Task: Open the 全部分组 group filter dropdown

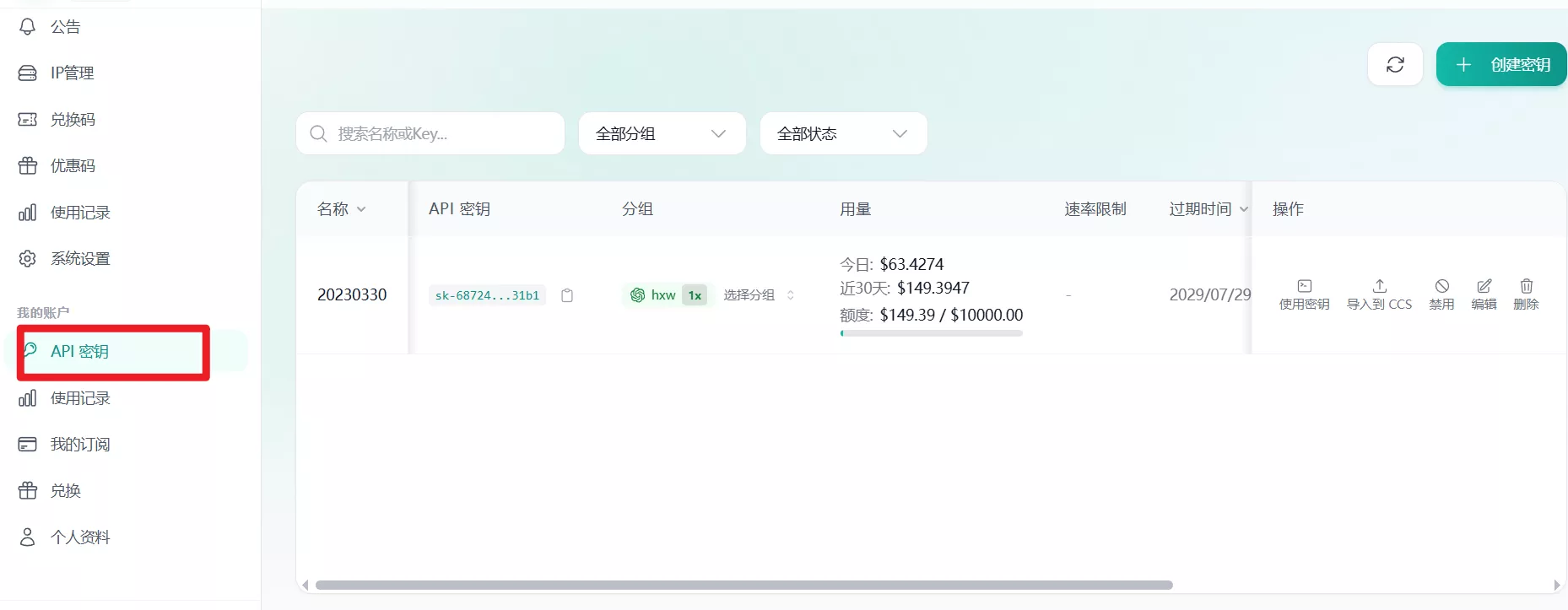Action: pyautogui.click(x=662, y=133)
